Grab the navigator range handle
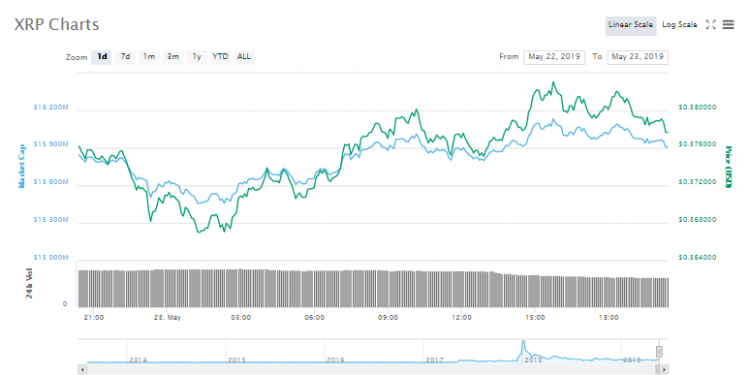Viewport: 750px width, 375px height. (x=659, y=352)
